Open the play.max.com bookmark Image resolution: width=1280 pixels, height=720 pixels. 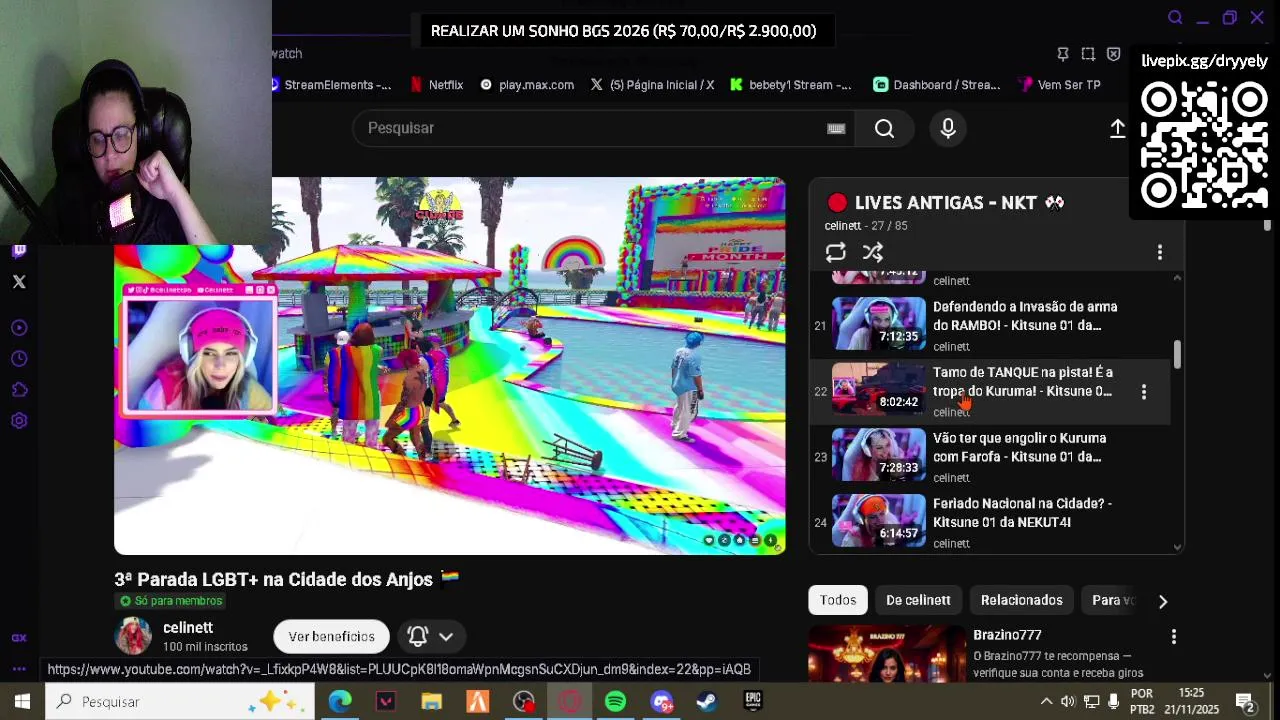[x=527, y=85]
